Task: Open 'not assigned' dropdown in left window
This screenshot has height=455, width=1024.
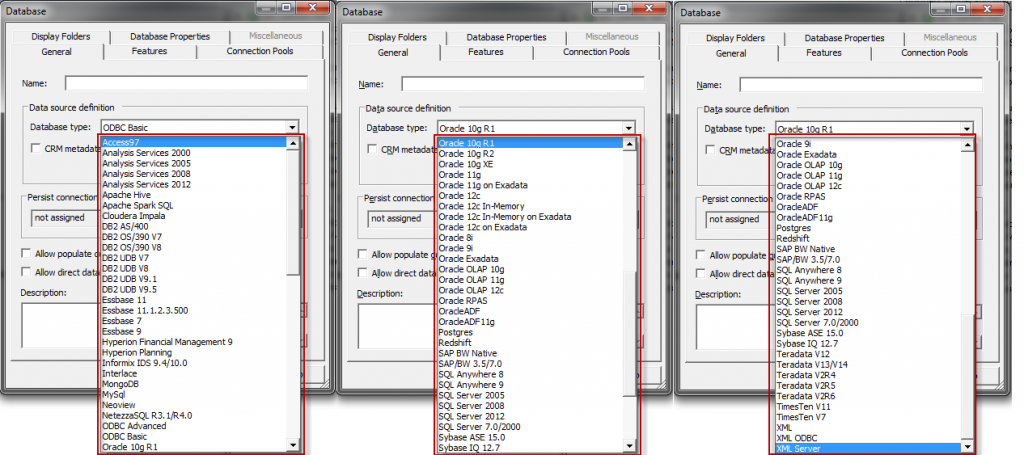Action: coord(64,217)
